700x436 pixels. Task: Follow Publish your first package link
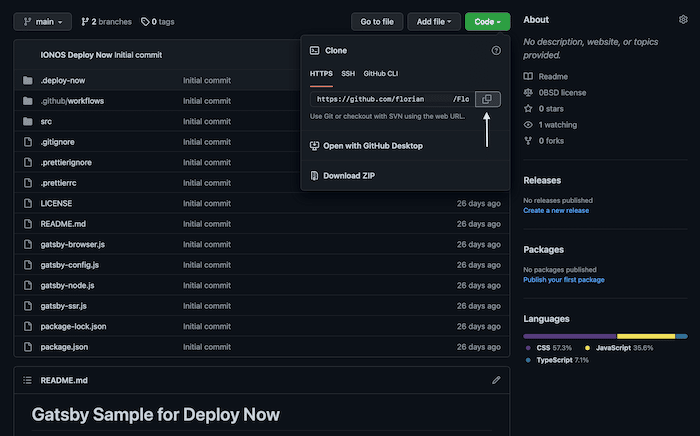564,280
